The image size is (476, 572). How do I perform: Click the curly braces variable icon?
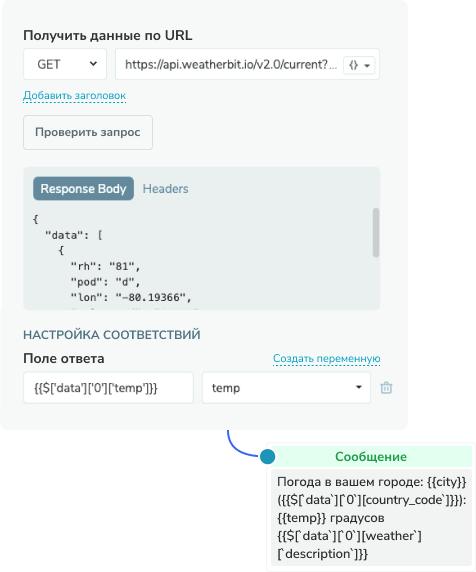tap(353, 65)
